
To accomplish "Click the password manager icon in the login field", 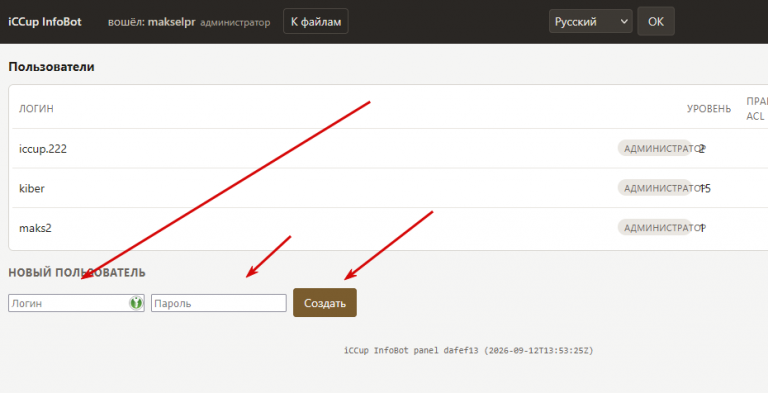I will pyautogui.click(x=136, y=303).
